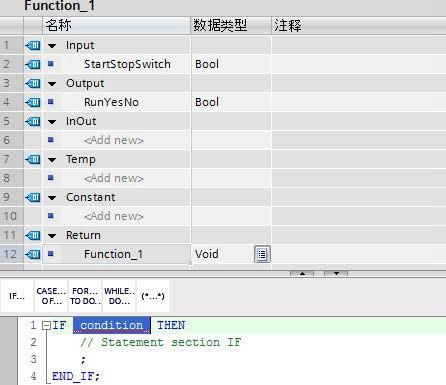The image size is (446, 385).
Task: Click blue square marker in row 10
Action: [x=51, y=215]
